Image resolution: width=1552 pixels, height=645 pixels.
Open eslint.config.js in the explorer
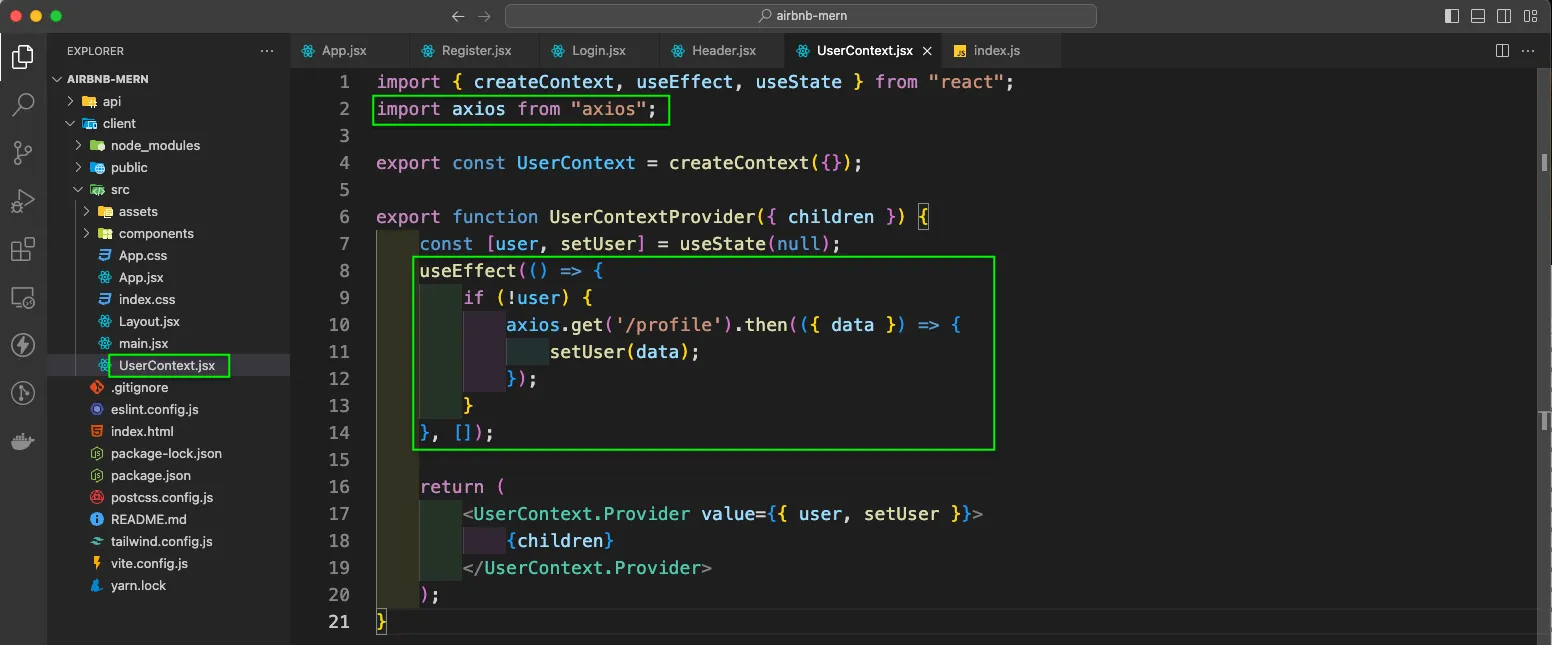click(169, 409)
